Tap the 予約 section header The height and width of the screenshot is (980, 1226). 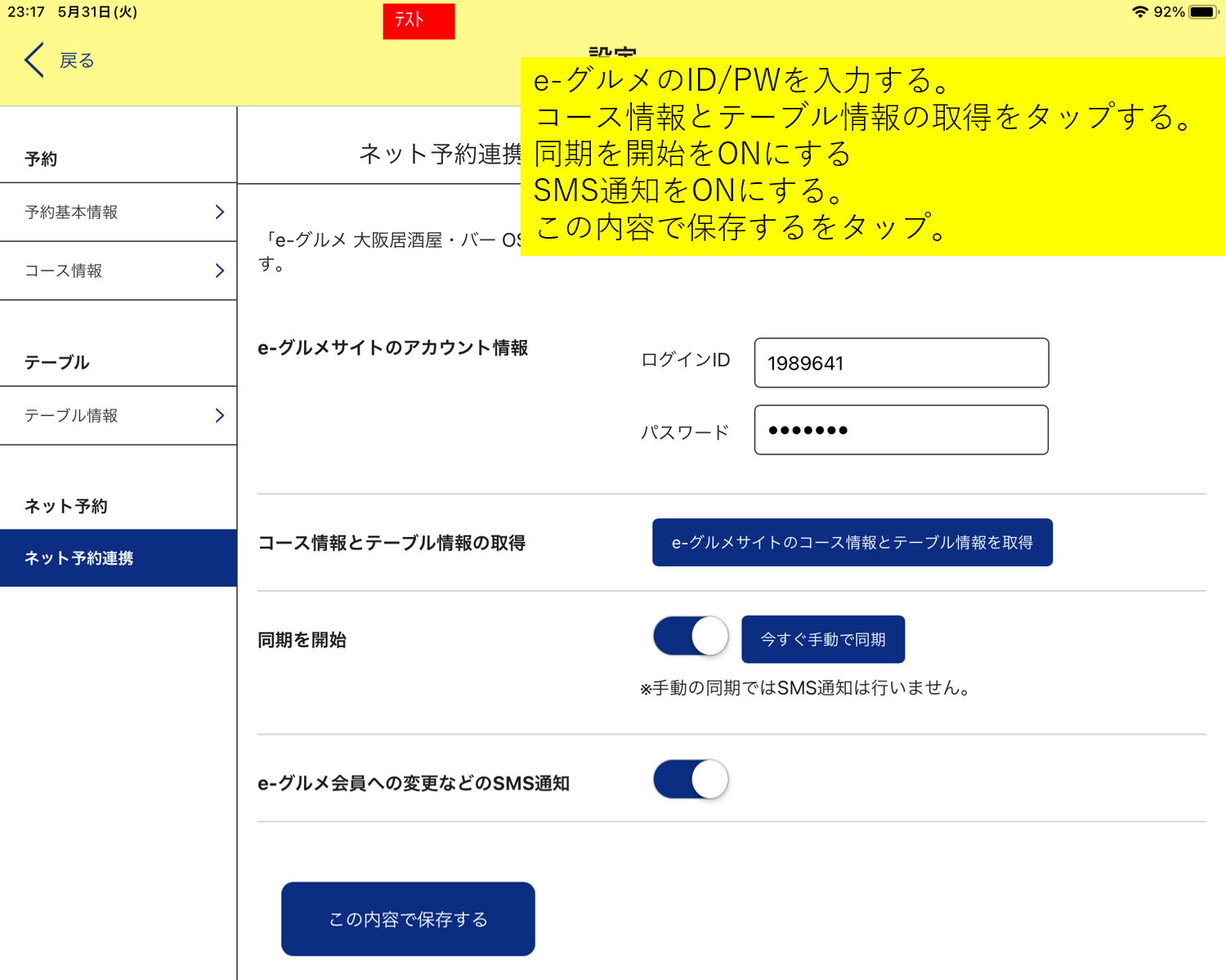41,159
